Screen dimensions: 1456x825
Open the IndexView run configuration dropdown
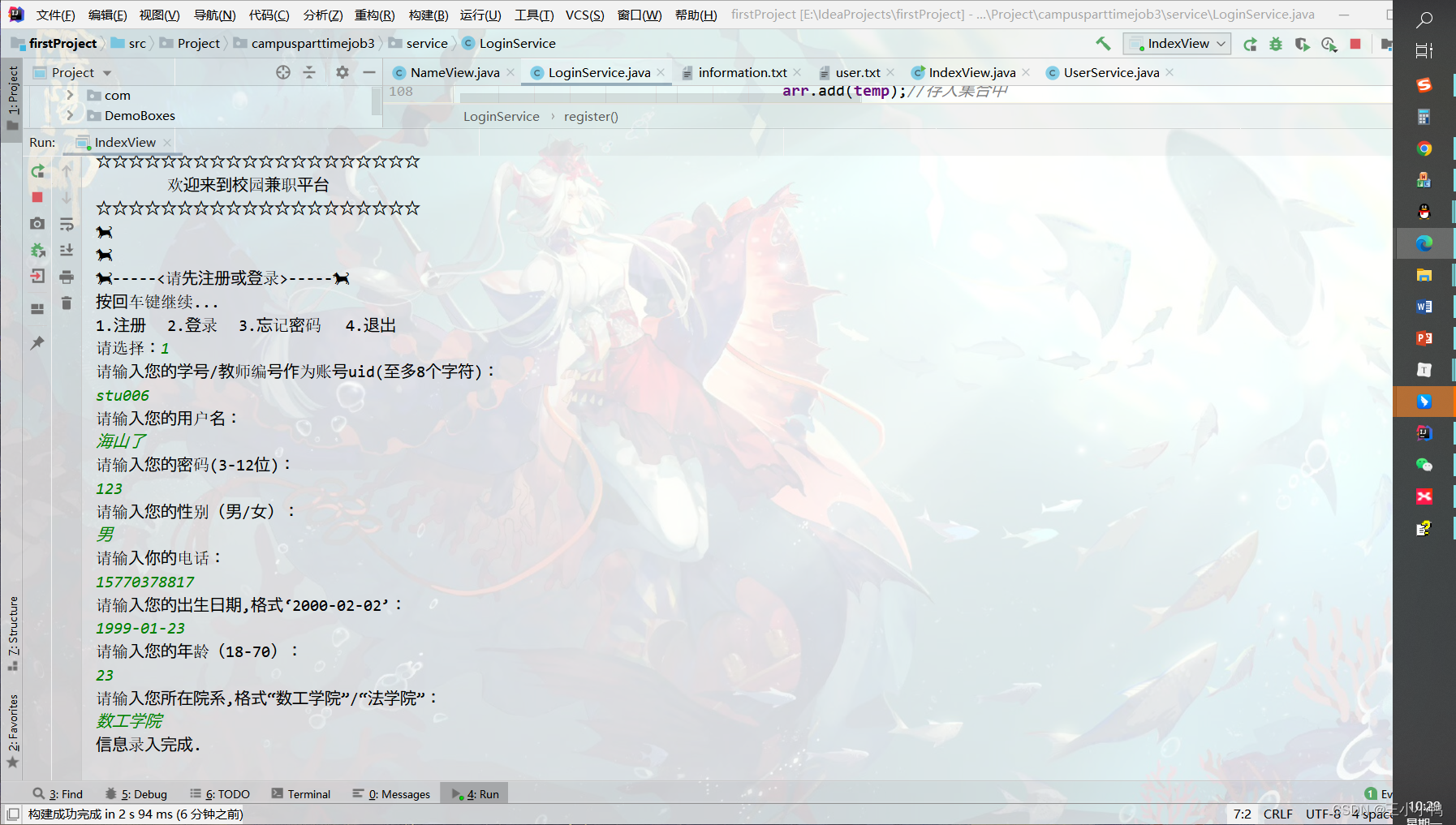(x=1177, y=44)
